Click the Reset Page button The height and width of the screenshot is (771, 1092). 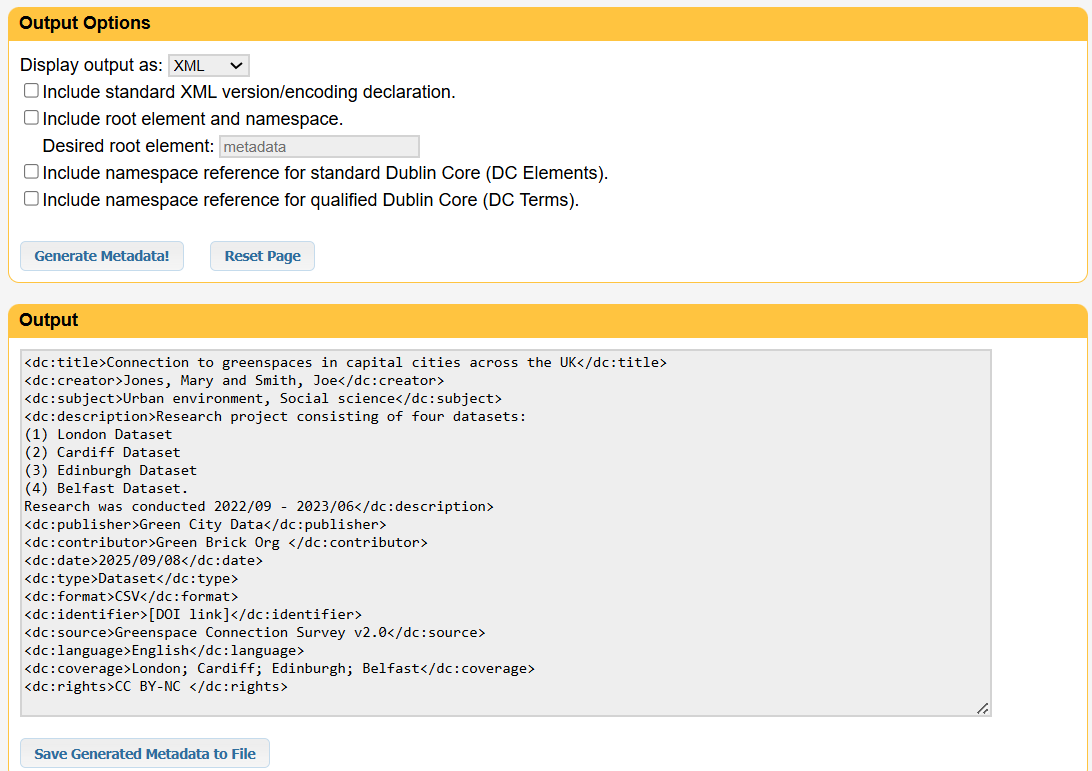(x=262, y=256)
